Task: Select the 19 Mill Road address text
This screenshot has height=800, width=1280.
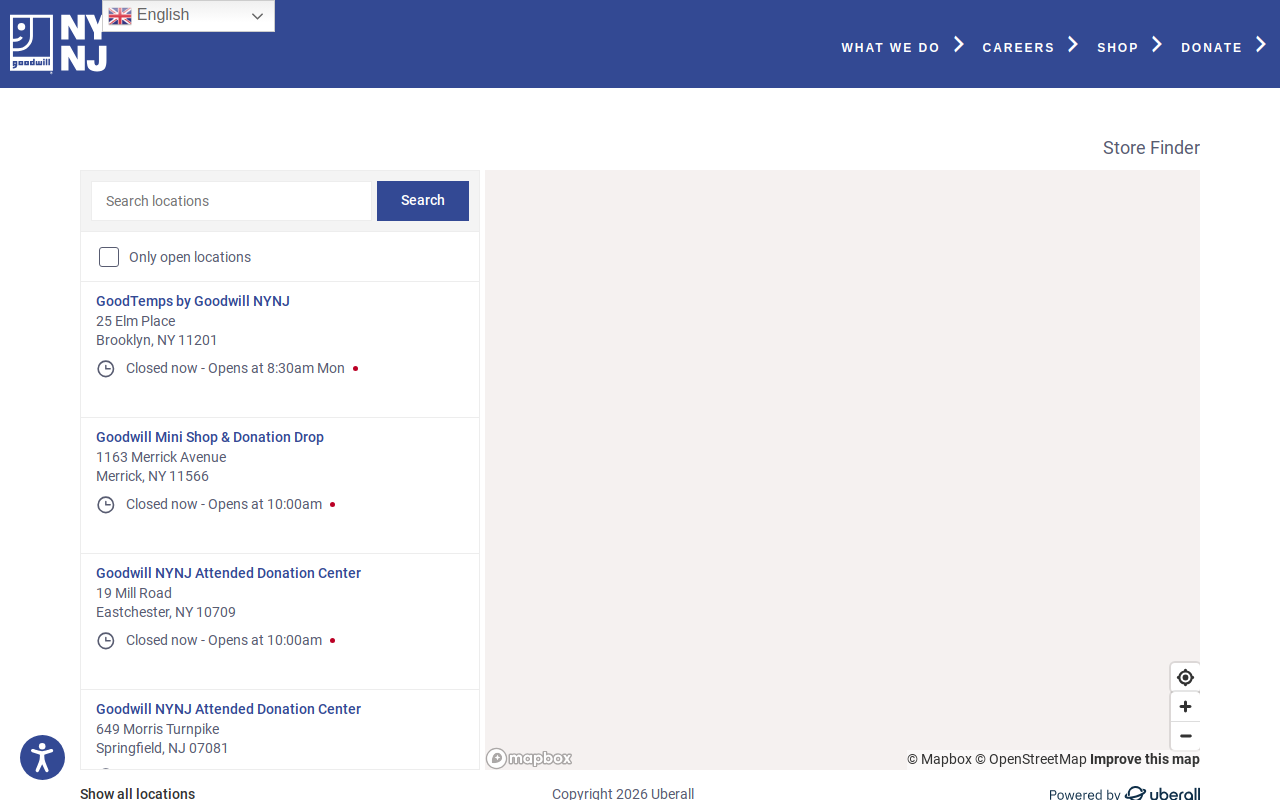Action: [134, 593]
